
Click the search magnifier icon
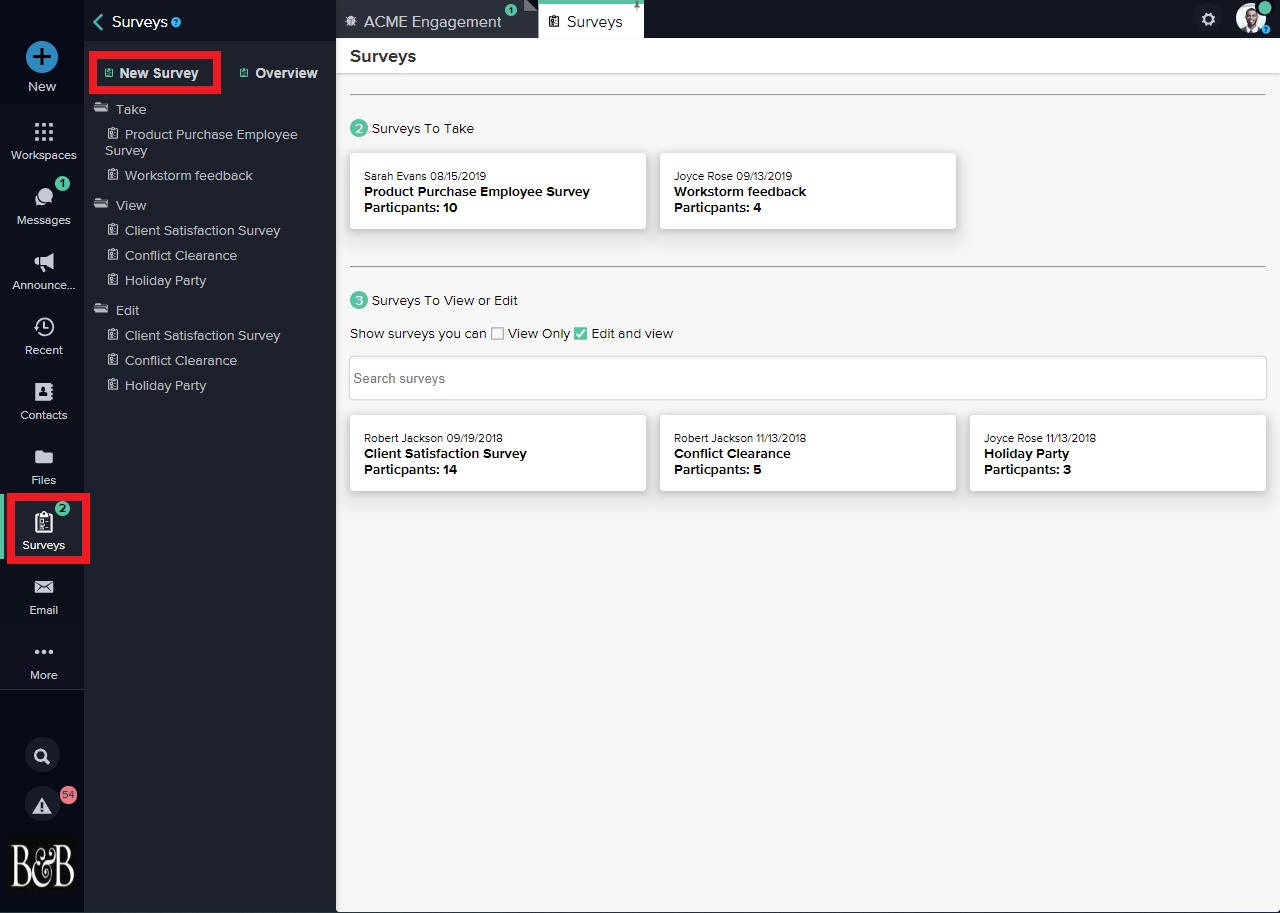point(42,756)
